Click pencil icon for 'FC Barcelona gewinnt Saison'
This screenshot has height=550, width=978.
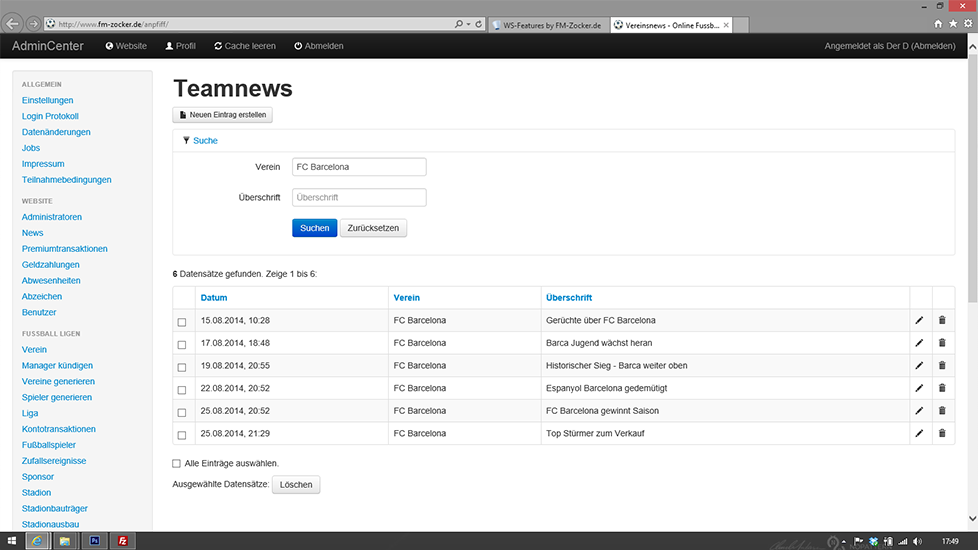pyautogui.click(x=919, y=411)
